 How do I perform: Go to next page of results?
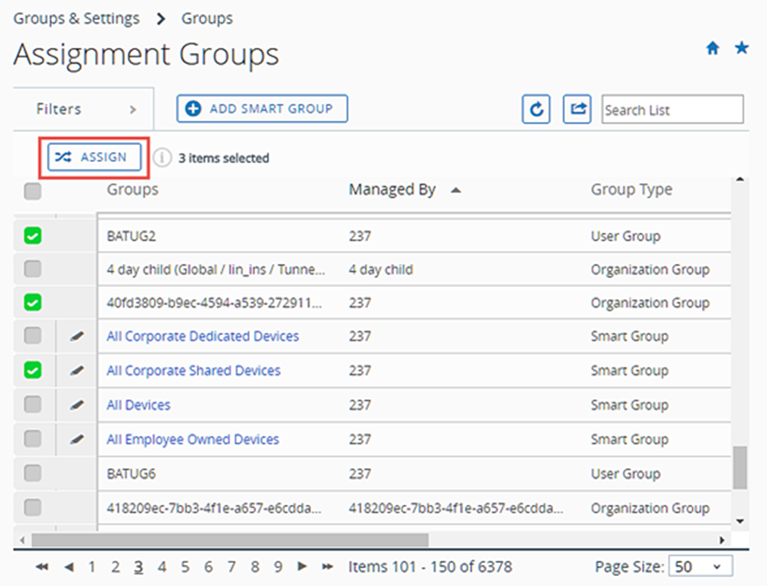coord(302,566)
